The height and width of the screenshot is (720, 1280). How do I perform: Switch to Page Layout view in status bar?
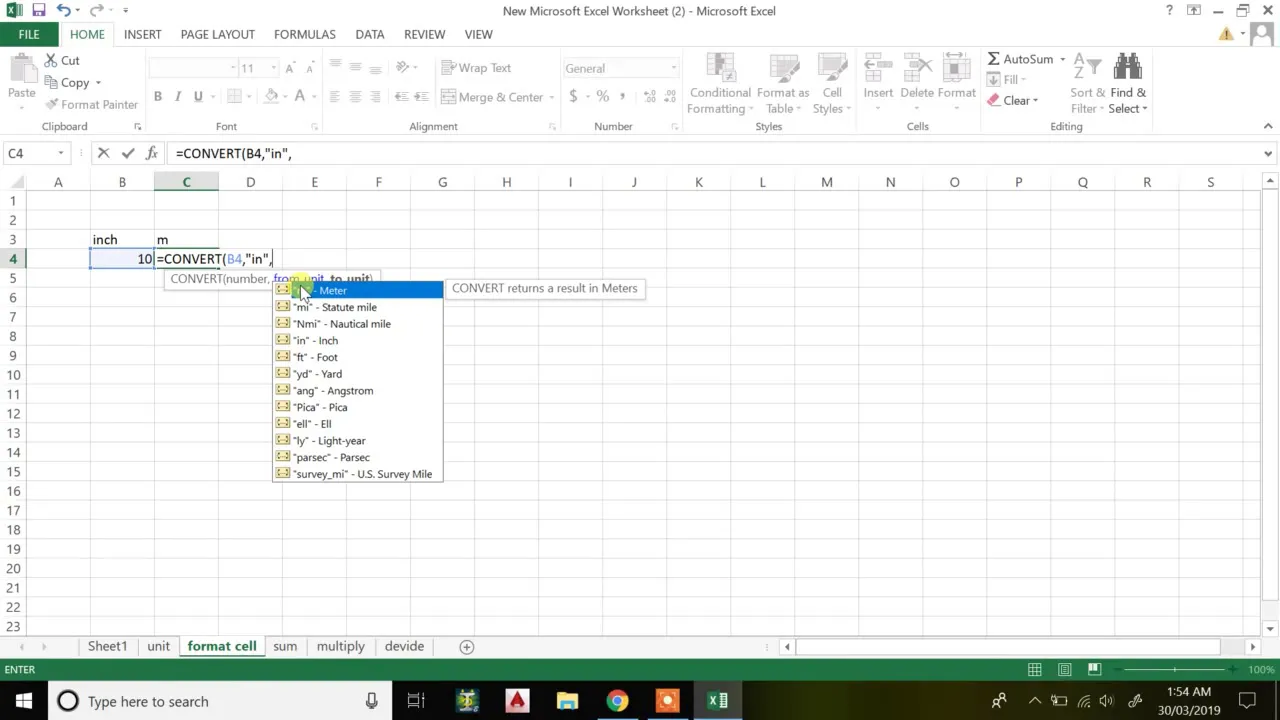(x=1064, y=669)
